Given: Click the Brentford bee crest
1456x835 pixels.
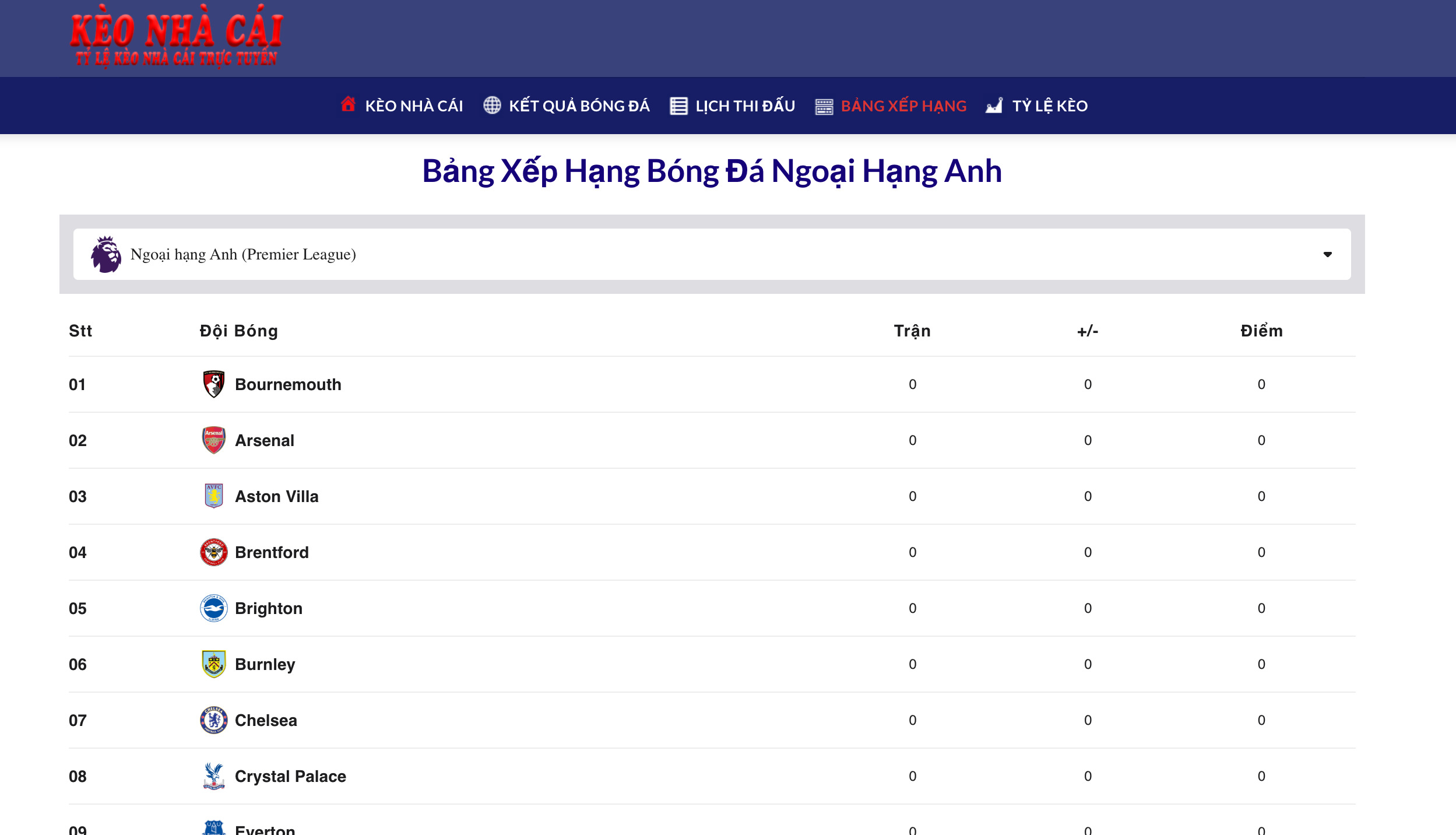Looking at the screenshot, I should 213,552.
